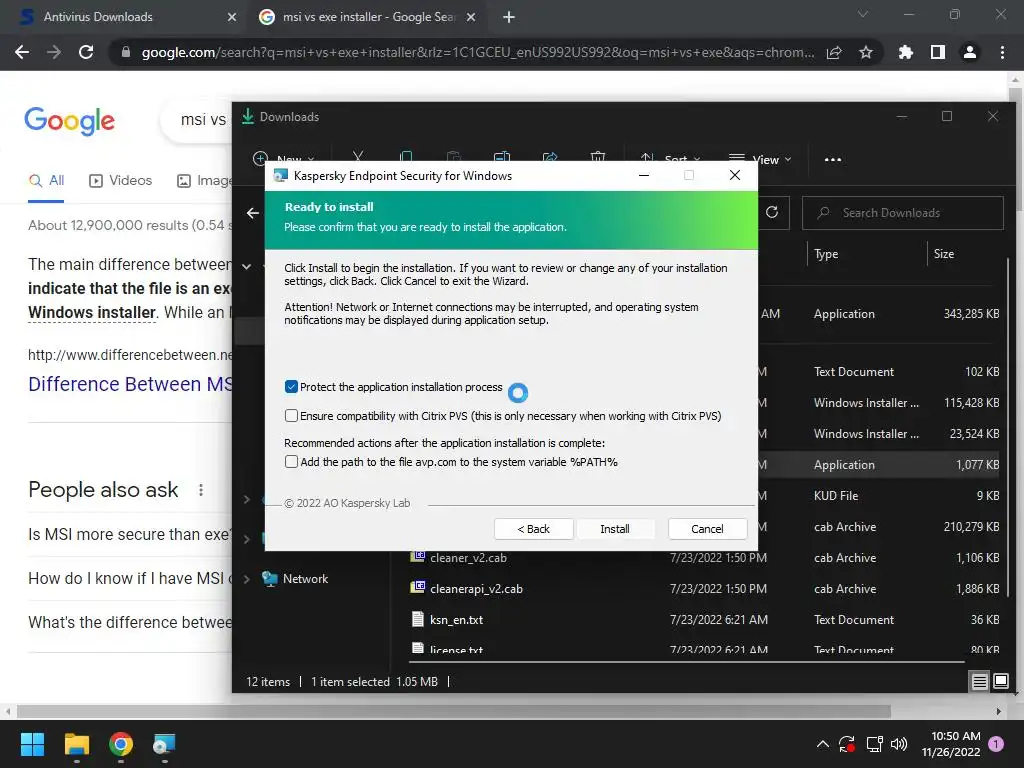Enable Citrix PVS compatibility checkbox
Screen dimensions: 1024x768
pyautogui.click(x=291, y=415)
